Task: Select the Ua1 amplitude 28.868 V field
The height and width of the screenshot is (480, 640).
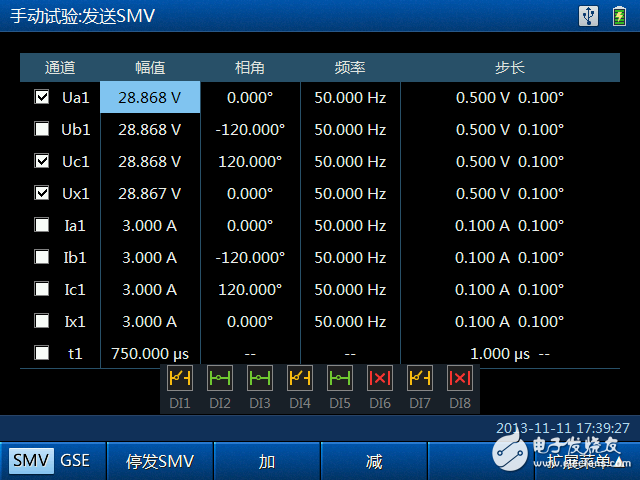Action: (x=150, y=98)
